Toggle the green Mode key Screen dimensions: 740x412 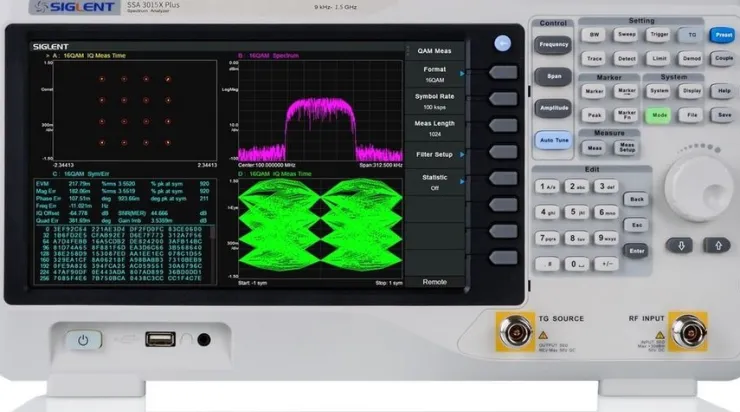(657, 115)
